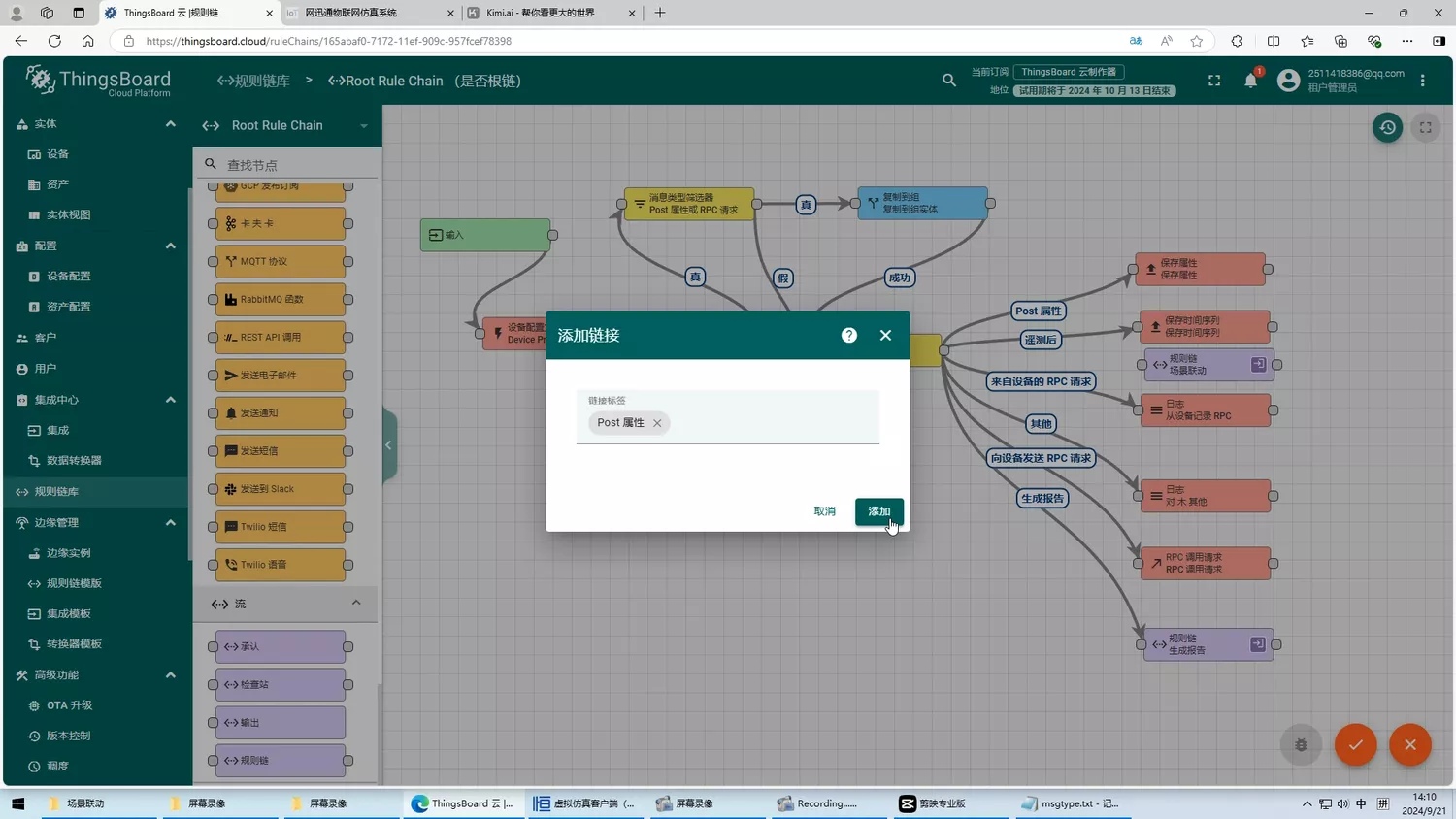1456x819 pixels.
Task: Click the link label input field
Action: [772, 423]
